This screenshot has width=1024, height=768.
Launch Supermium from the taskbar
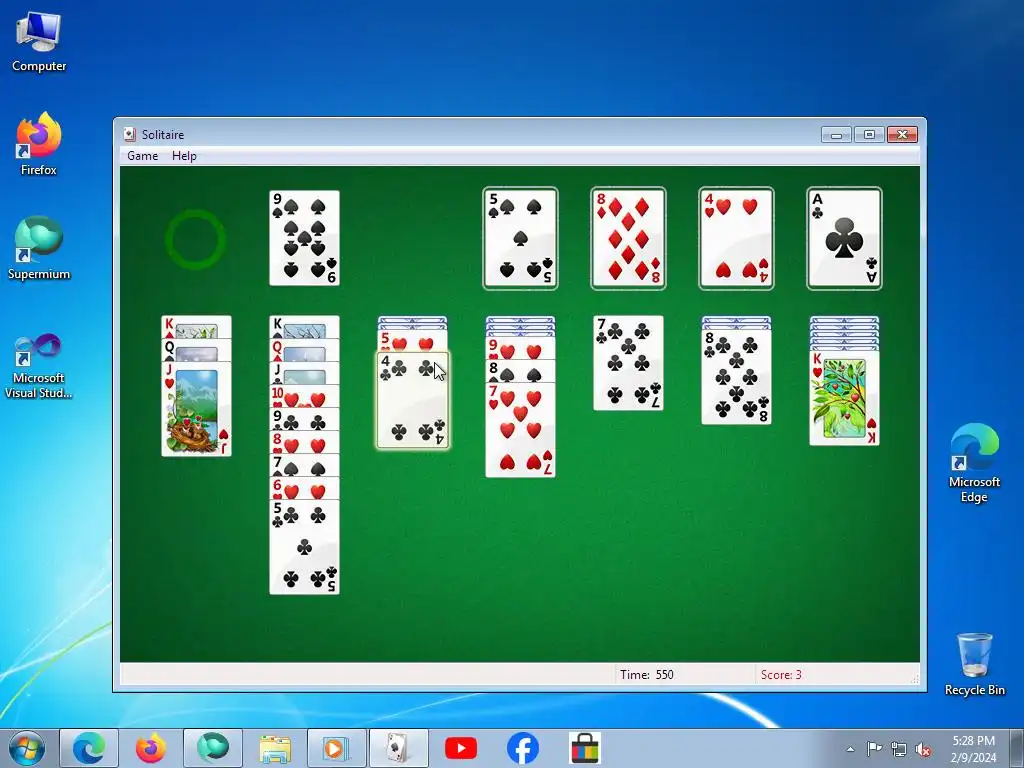(212, 748)
